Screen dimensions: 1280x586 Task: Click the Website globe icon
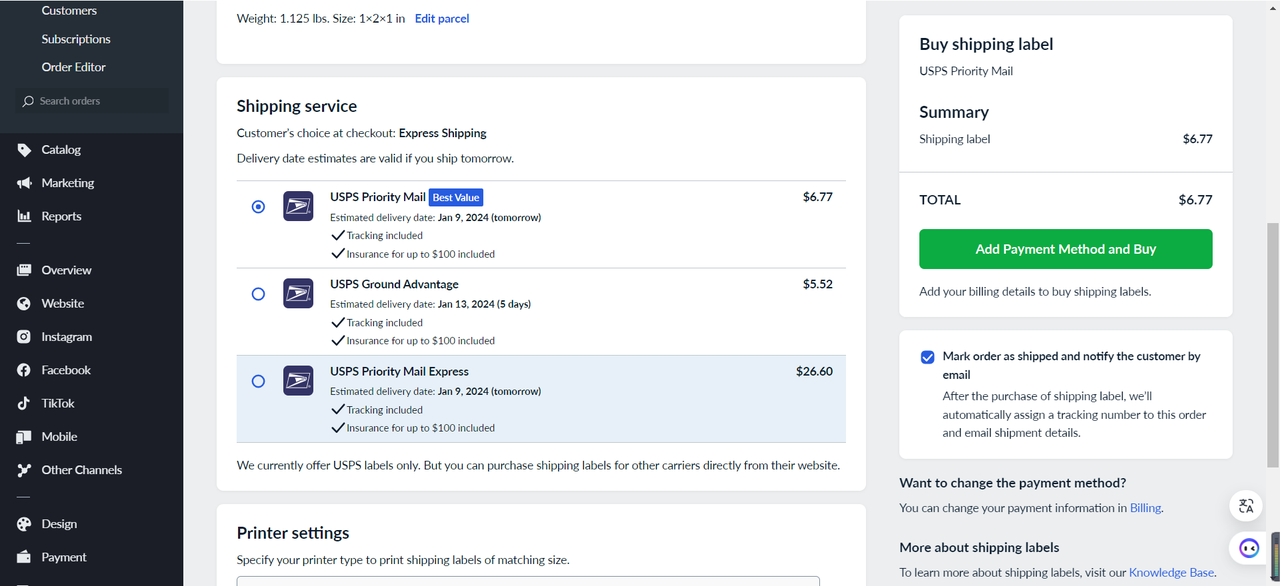click(x=24, y=303)
